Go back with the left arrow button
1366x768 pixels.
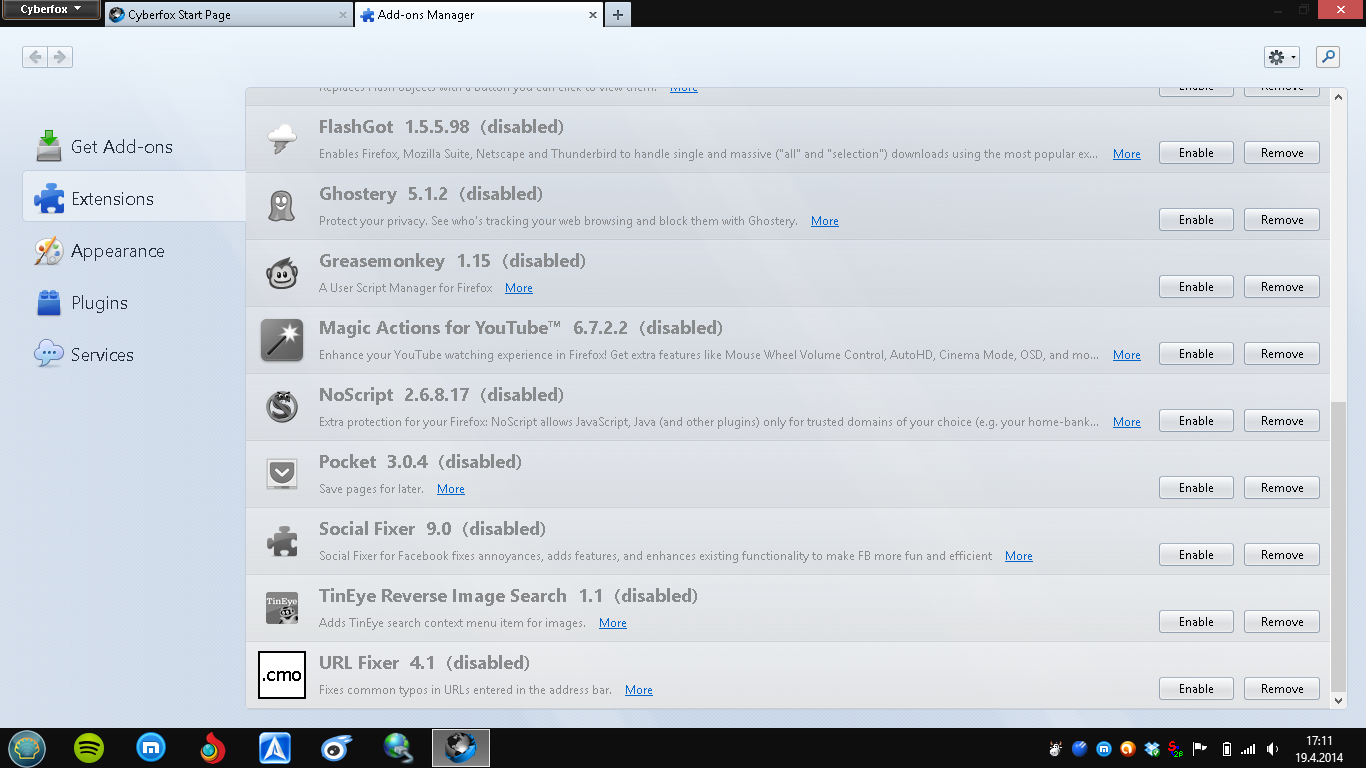pos(35,57)
